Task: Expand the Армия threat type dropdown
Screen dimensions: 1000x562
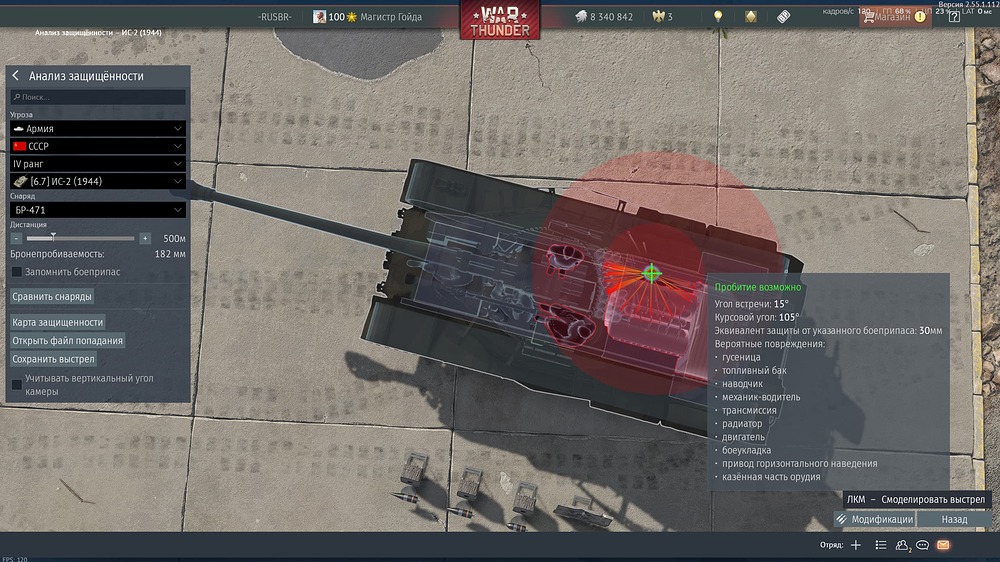Action: 98,128
